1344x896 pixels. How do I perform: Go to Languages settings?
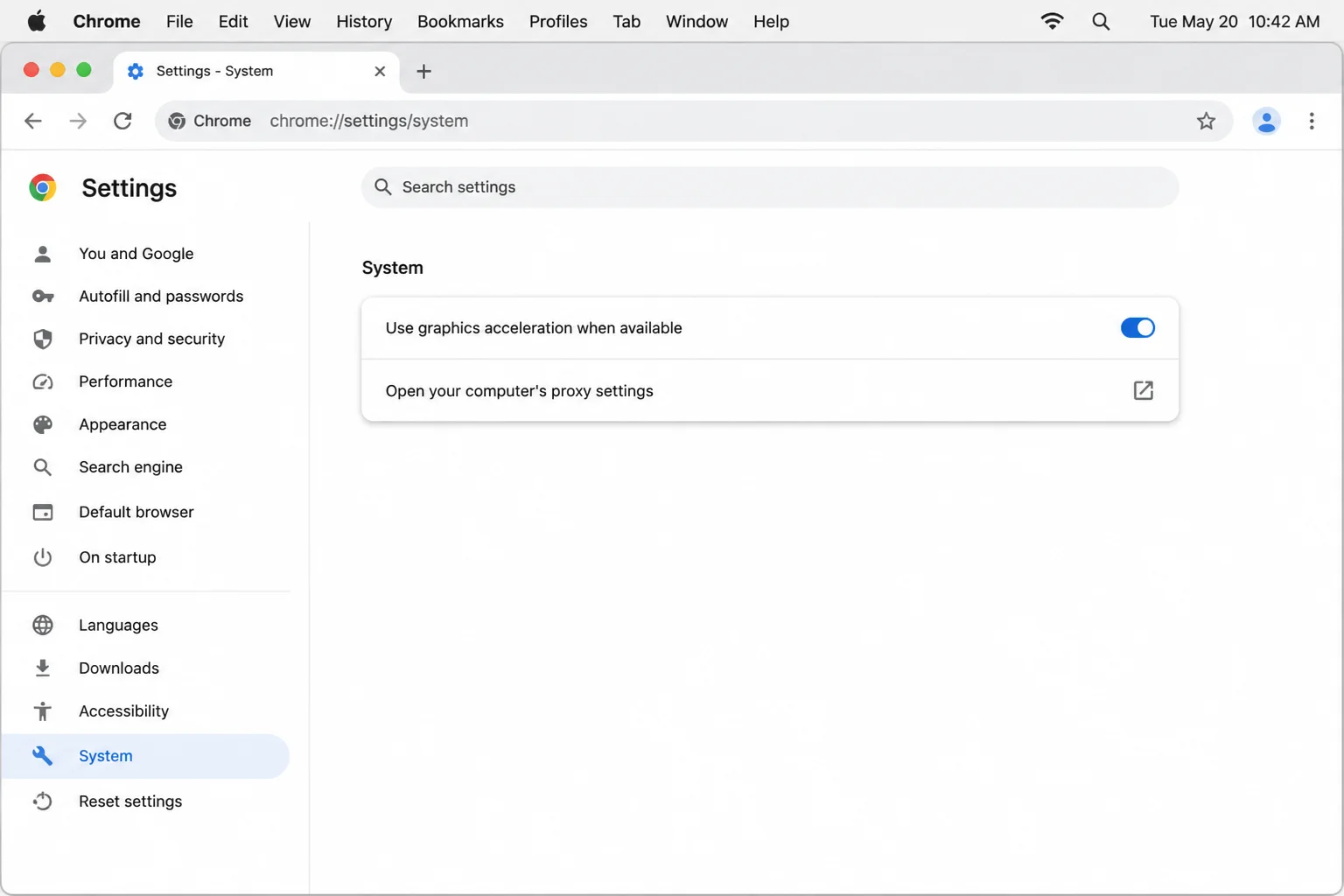coord(145,625)
